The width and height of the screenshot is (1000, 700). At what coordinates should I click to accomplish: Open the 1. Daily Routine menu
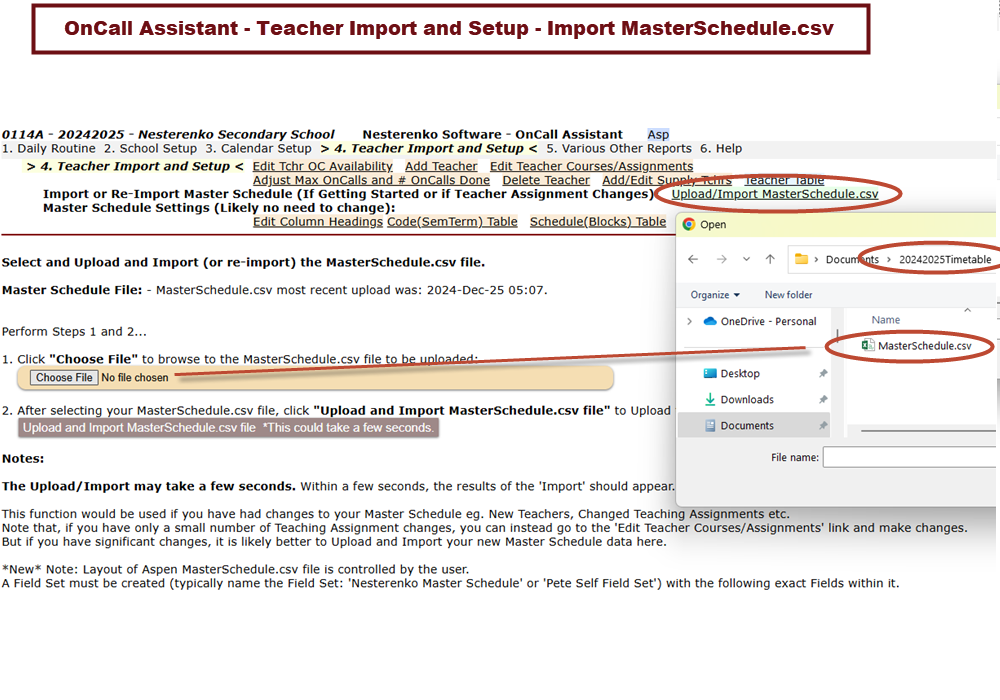pyautogui.click(x=49, y=148)
